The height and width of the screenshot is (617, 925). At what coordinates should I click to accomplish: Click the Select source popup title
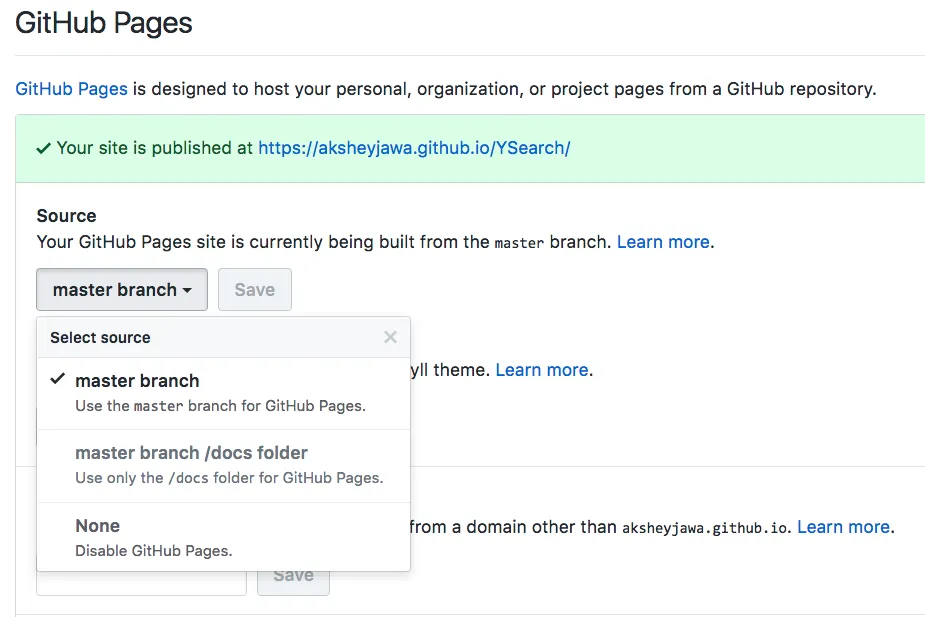tap(100, 338)
